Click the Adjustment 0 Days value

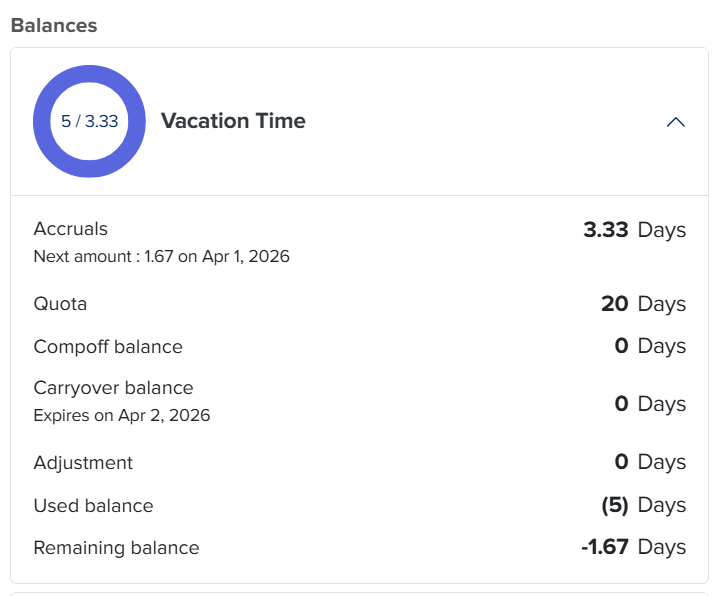(x=650, y=462)
